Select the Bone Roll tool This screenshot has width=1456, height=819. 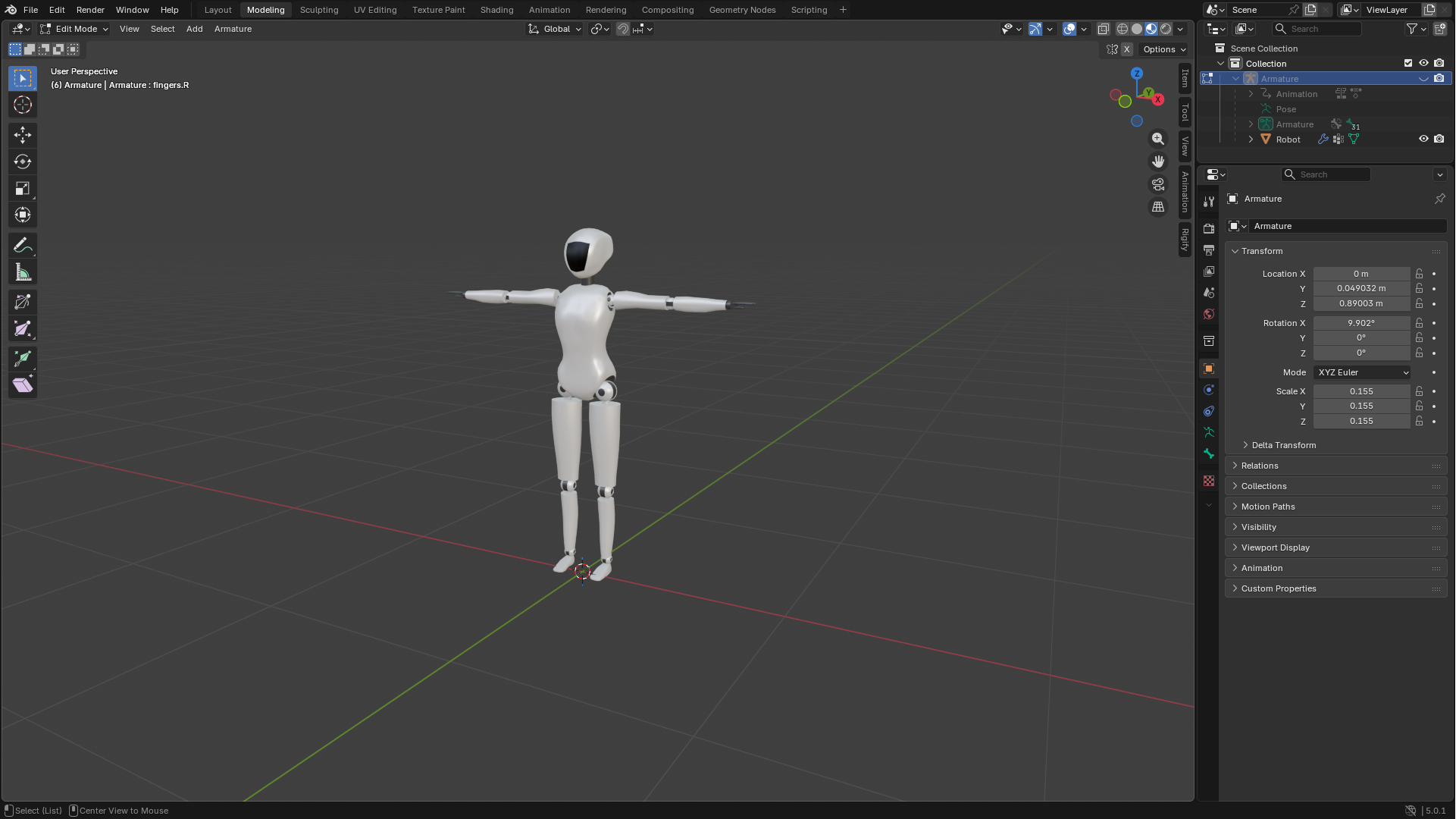click(23, 302)
